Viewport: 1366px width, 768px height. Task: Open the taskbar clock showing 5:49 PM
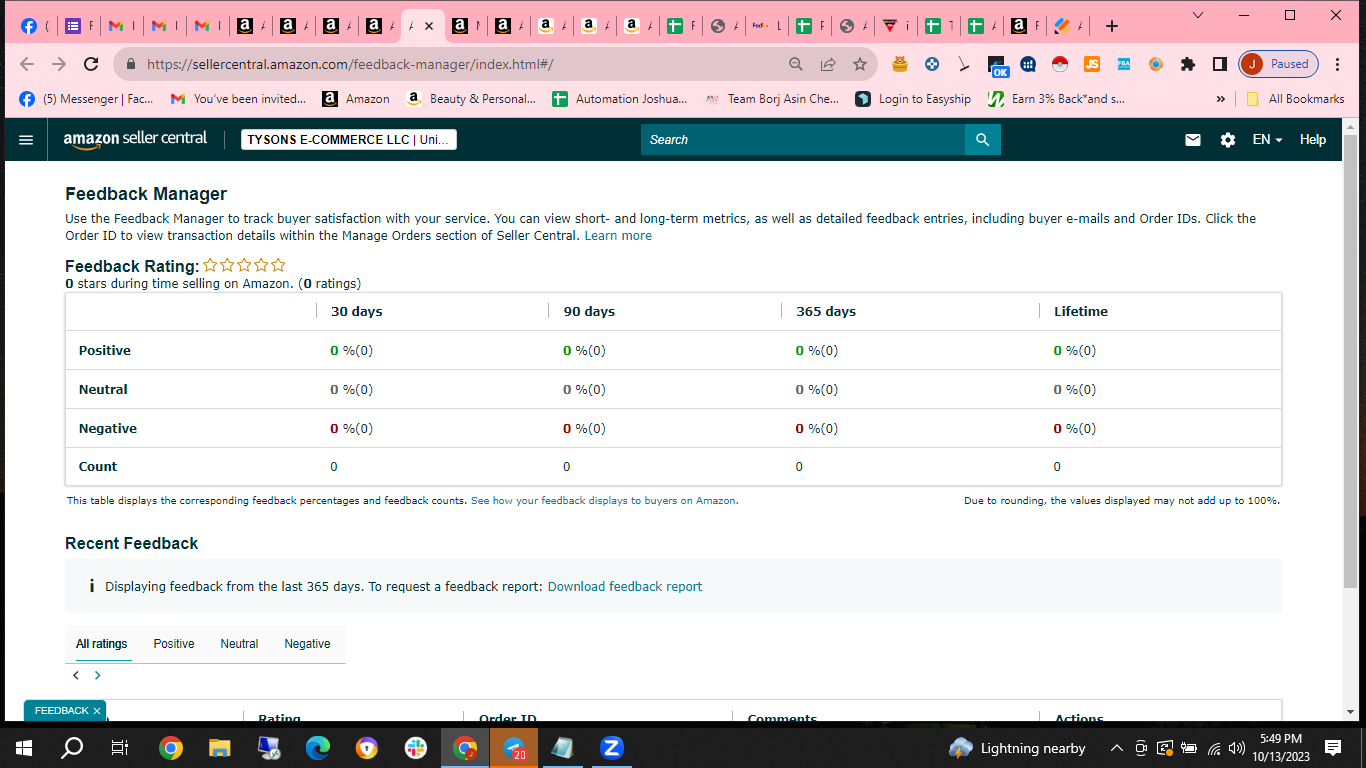point(1280,748)
